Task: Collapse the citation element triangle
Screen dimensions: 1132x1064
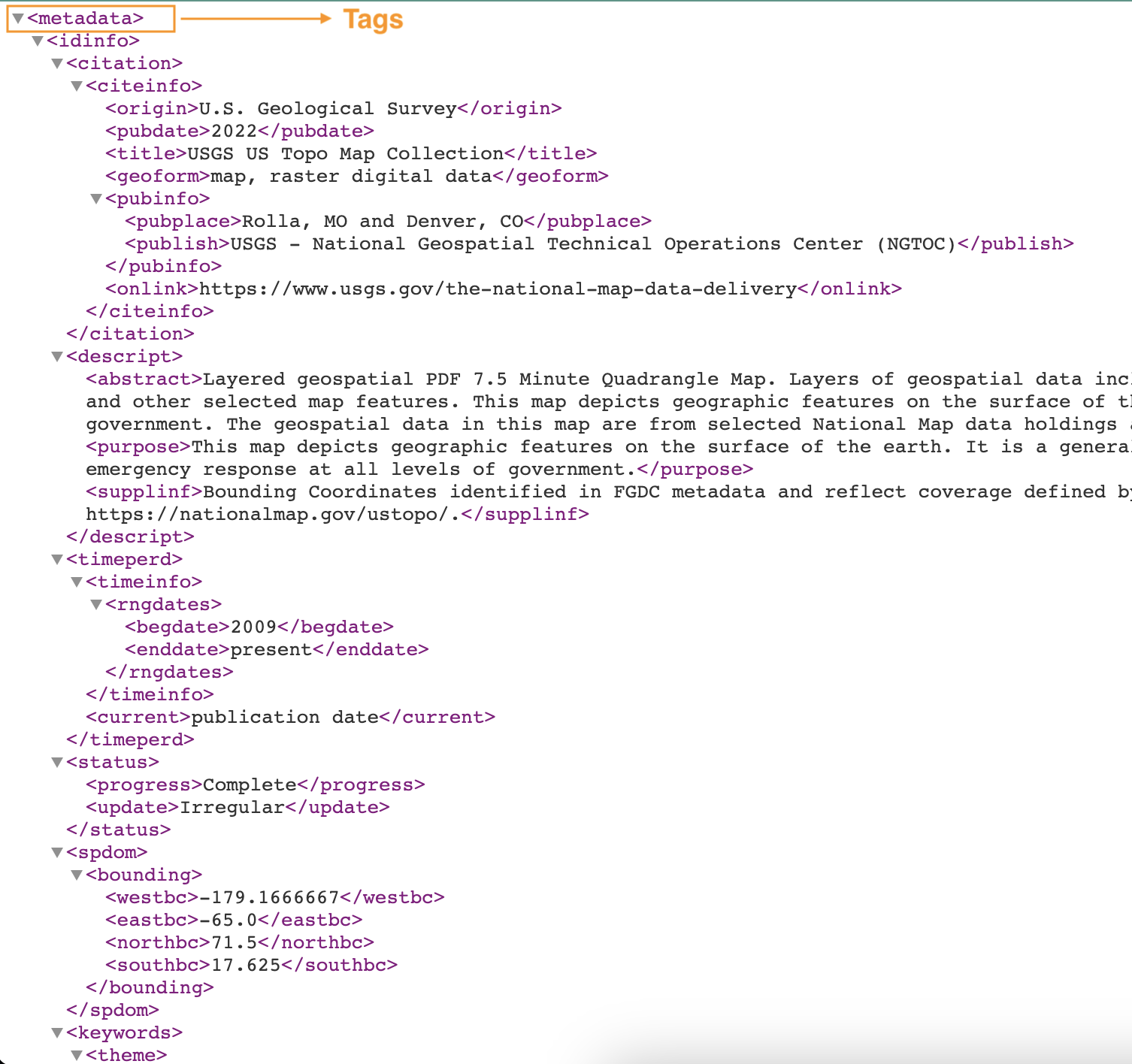Action: pos(57,63)
